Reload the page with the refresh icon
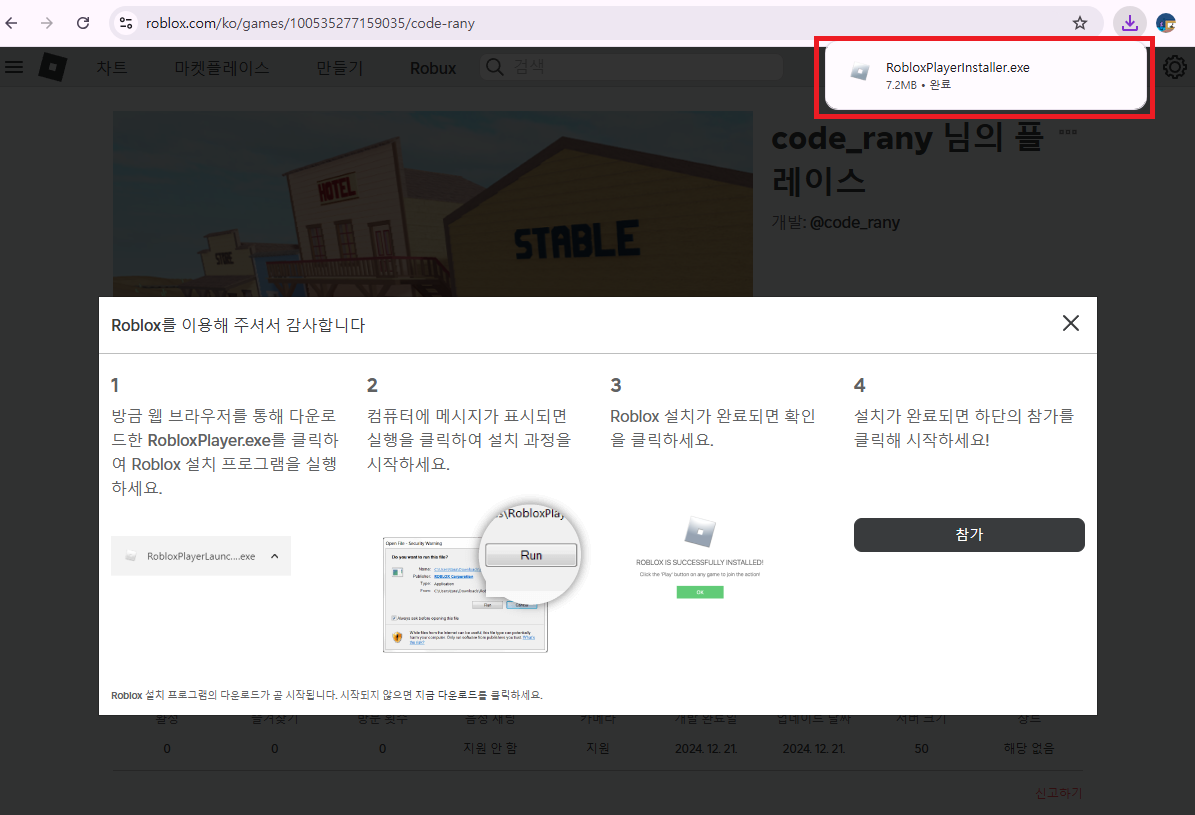This screenshot has width=1195, height=815. point(83,23)
